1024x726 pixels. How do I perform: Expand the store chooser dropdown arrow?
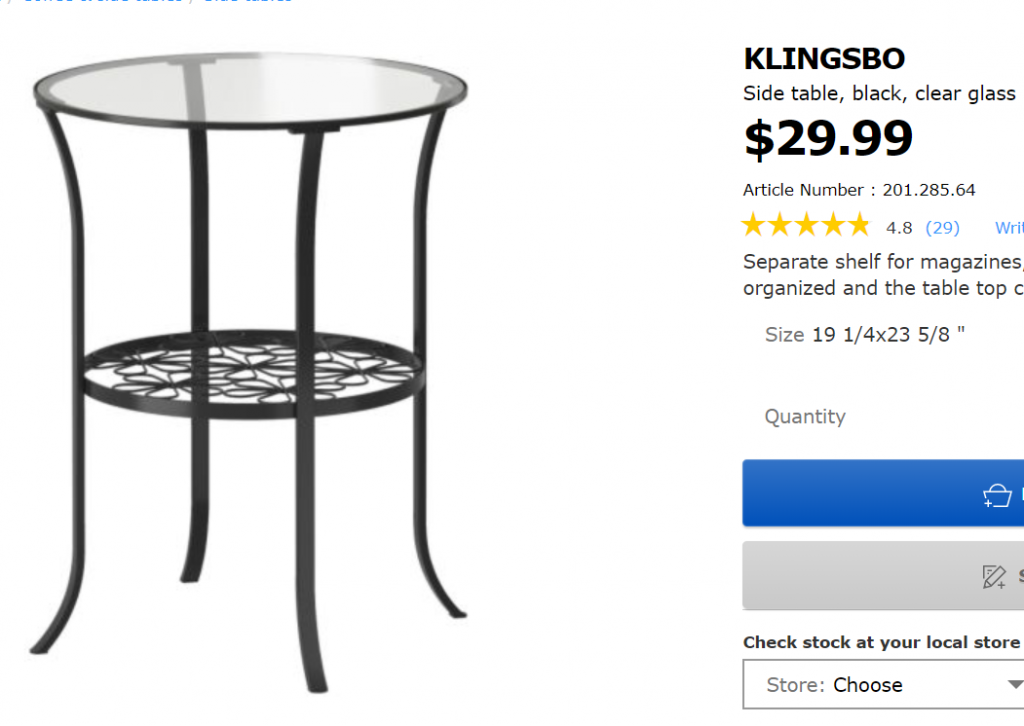point(1015,684)
